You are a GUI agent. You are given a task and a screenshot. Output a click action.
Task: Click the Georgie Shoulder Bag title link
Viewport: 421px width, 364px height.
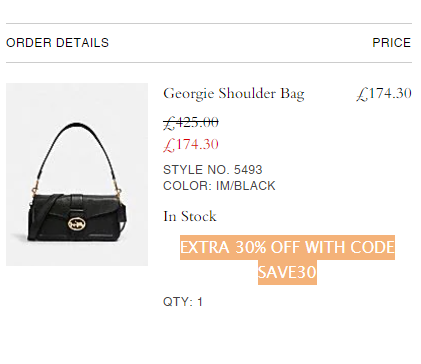234,94
